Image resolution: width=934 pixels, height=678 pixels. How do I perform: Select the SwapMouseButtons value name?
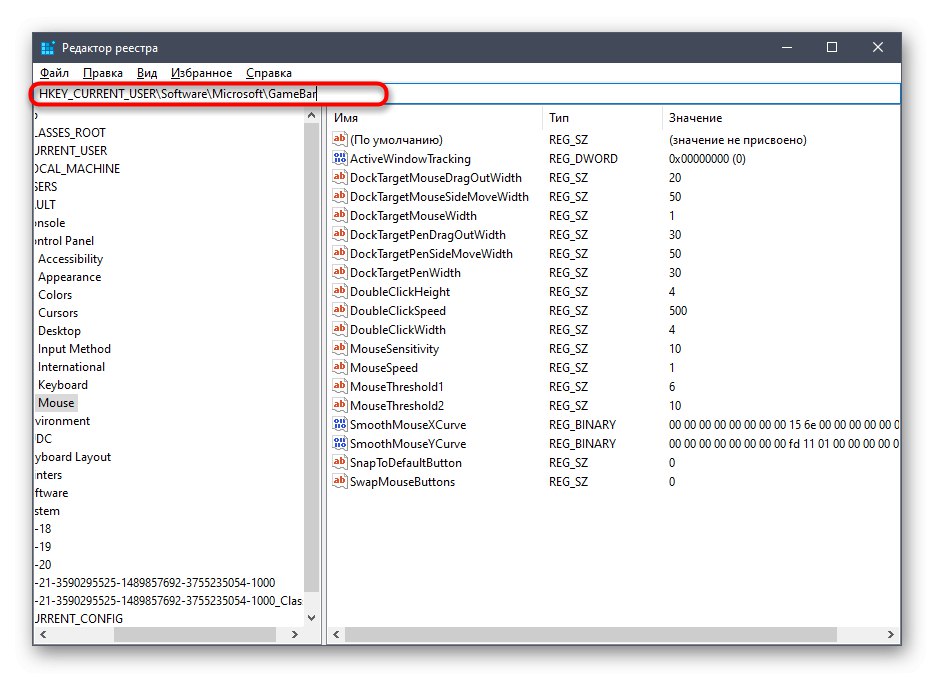[402, 481]
